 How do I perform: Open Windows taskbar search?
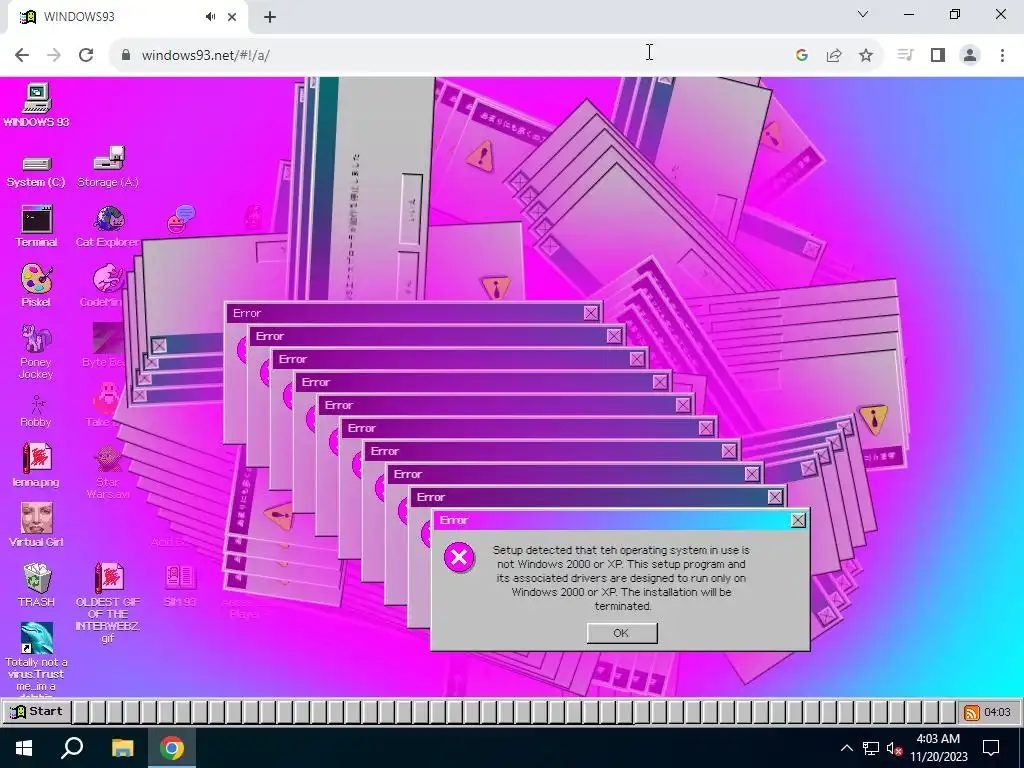point(72,748)
